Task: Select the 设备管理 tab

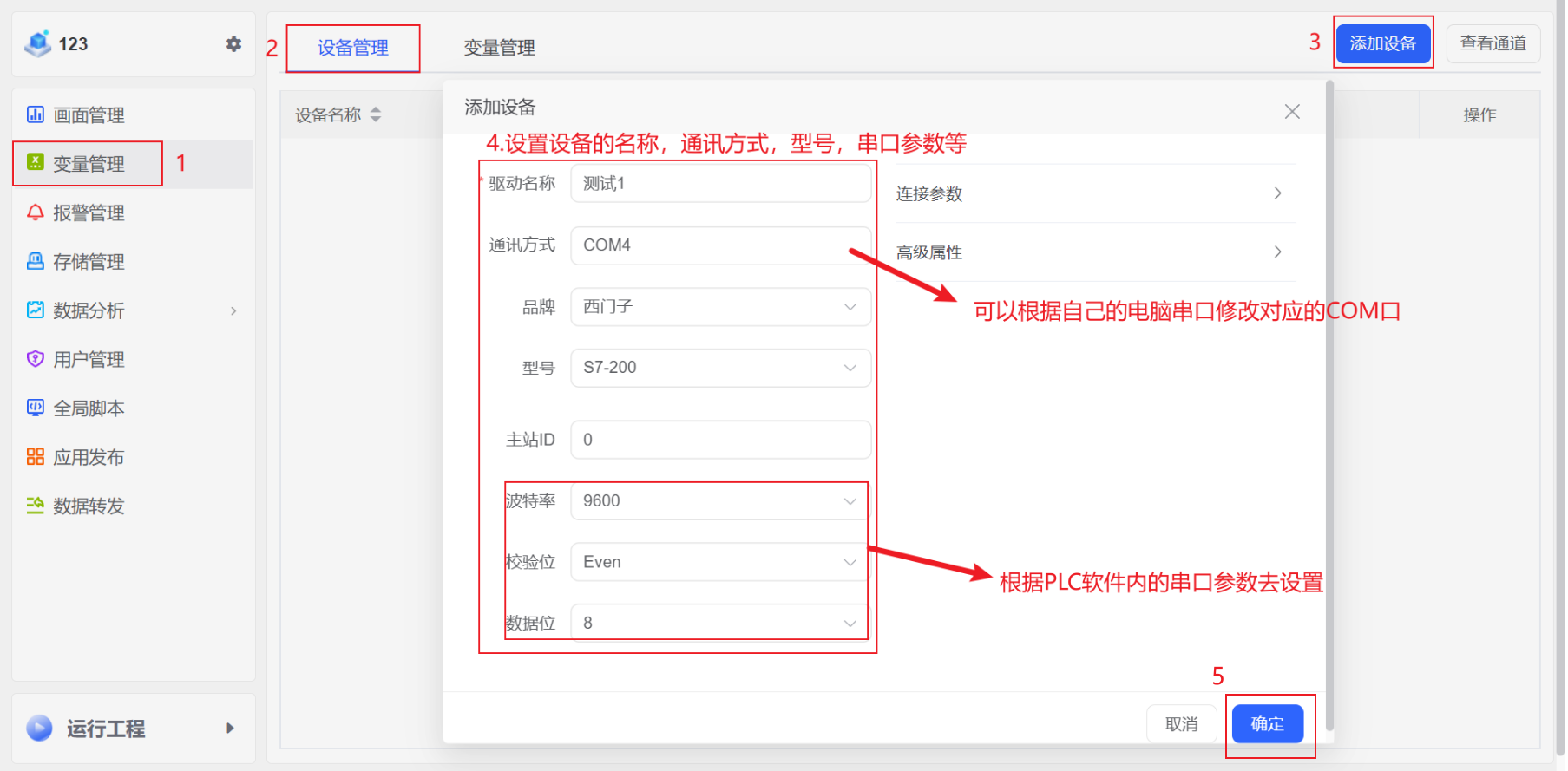Action: pos(352,48)
